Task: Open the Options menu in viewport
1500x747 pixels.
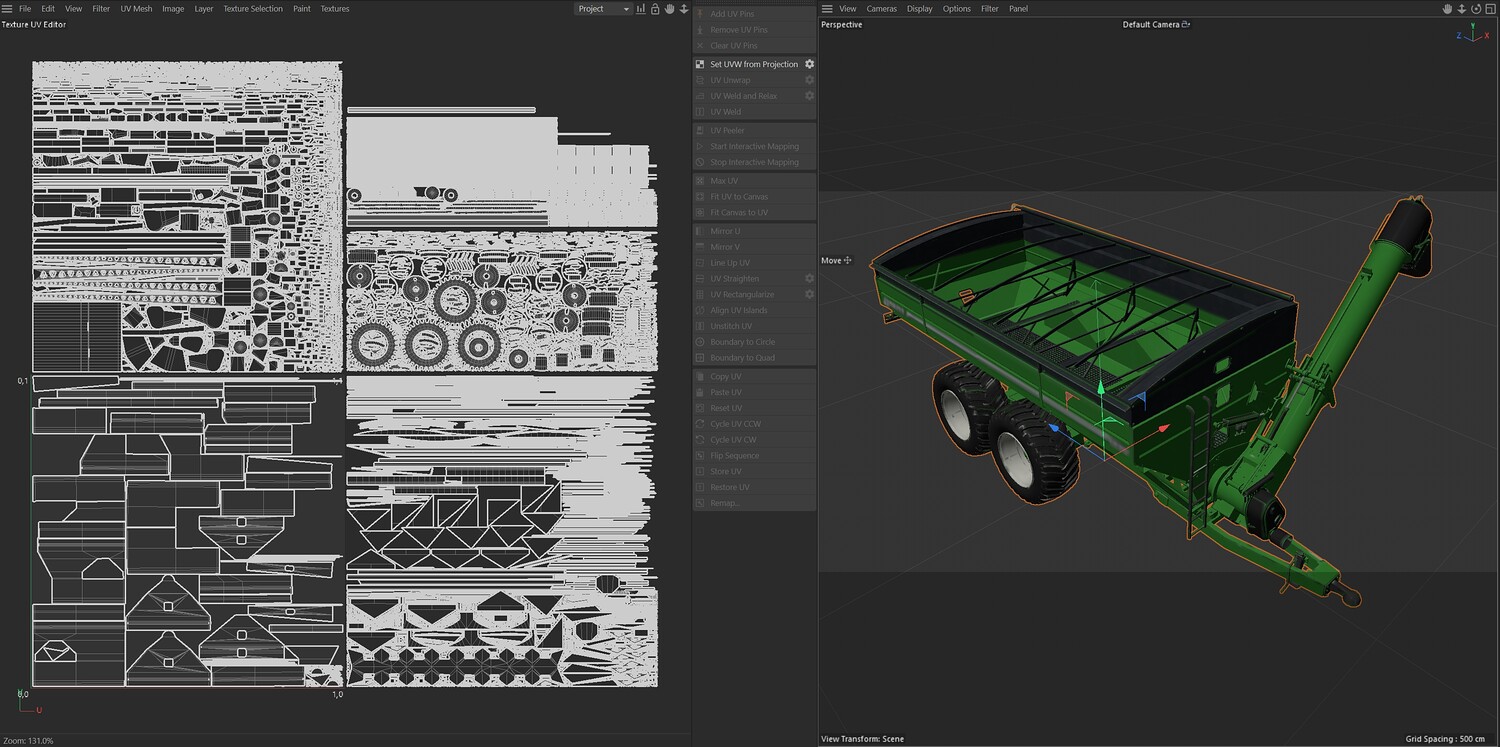Action: (957, 9)
